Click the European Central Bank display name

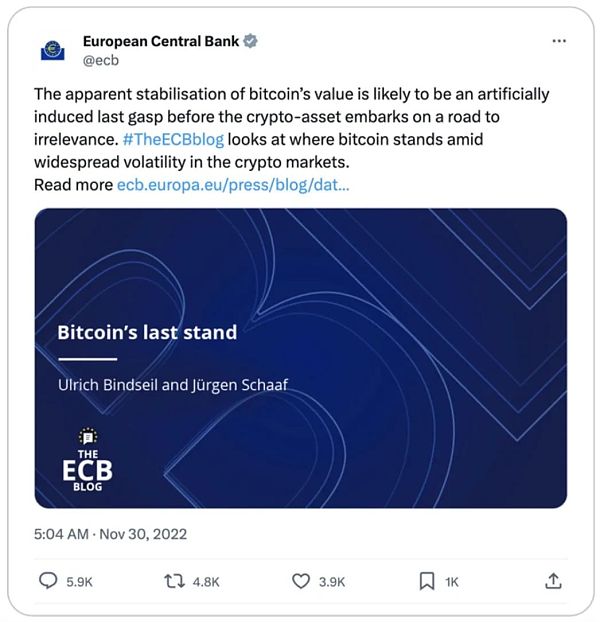click(162, 41)
